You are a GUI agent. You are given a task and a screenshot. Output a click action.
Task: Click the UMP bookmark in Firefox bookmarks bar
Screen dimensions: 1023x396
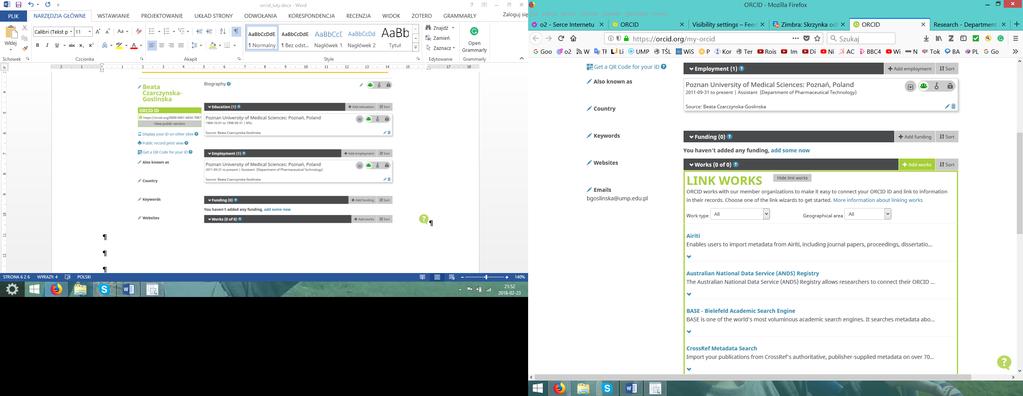pos(639,51)
